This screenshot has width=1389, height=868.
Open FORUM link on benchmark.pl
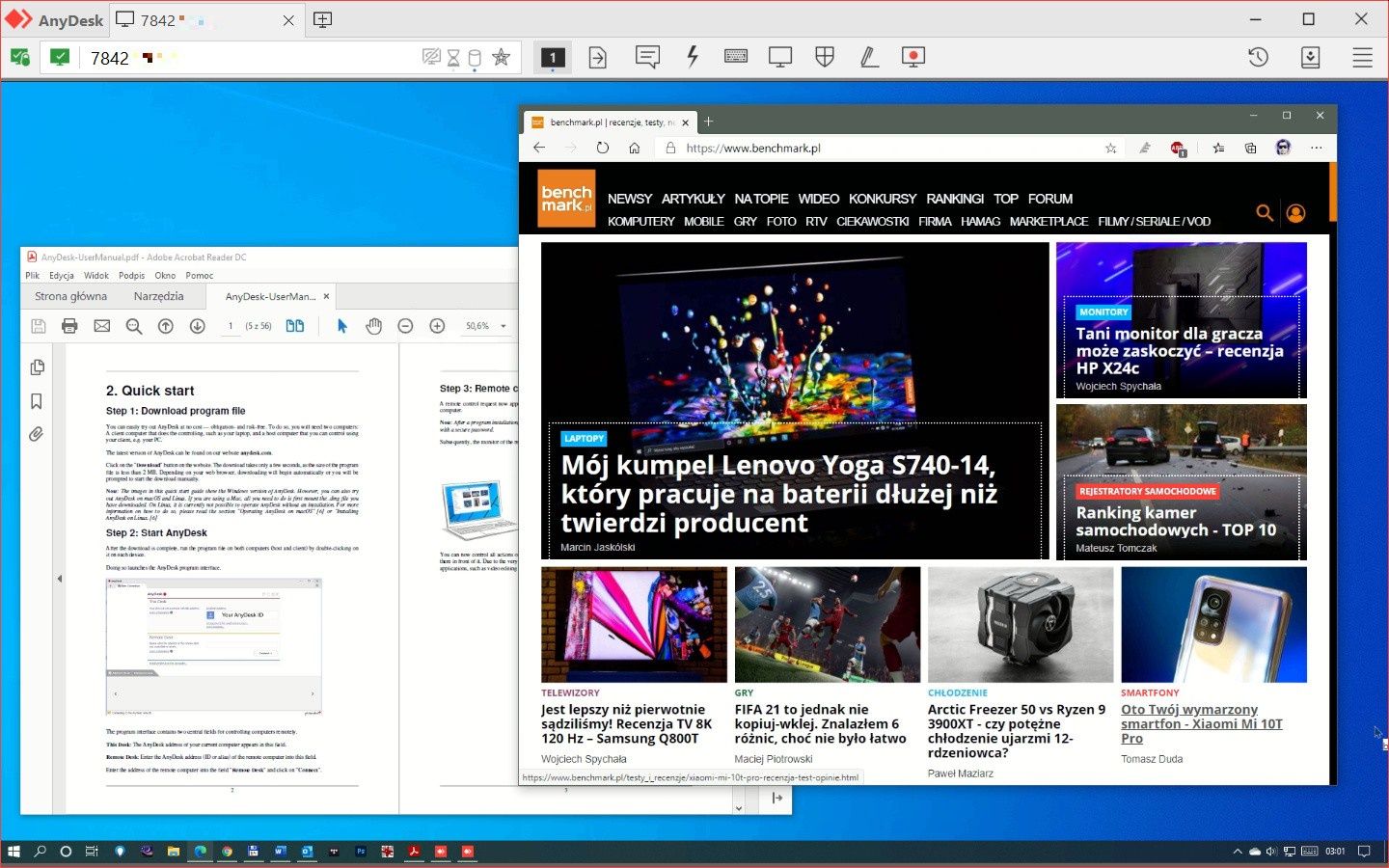[x=1050, y=199]
